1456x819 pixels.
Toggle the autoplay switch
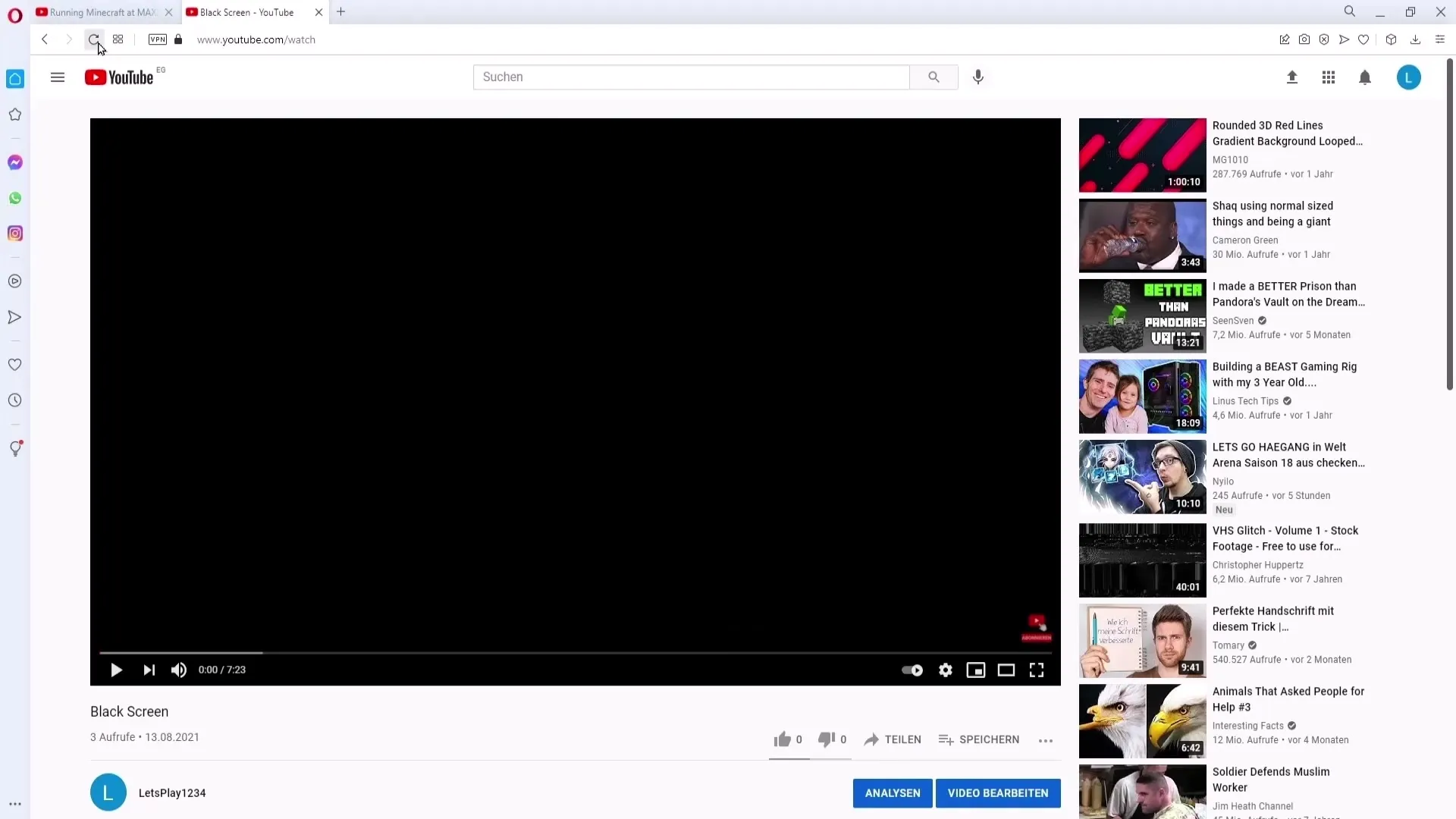pyautogui.click(x=912, y=670)
